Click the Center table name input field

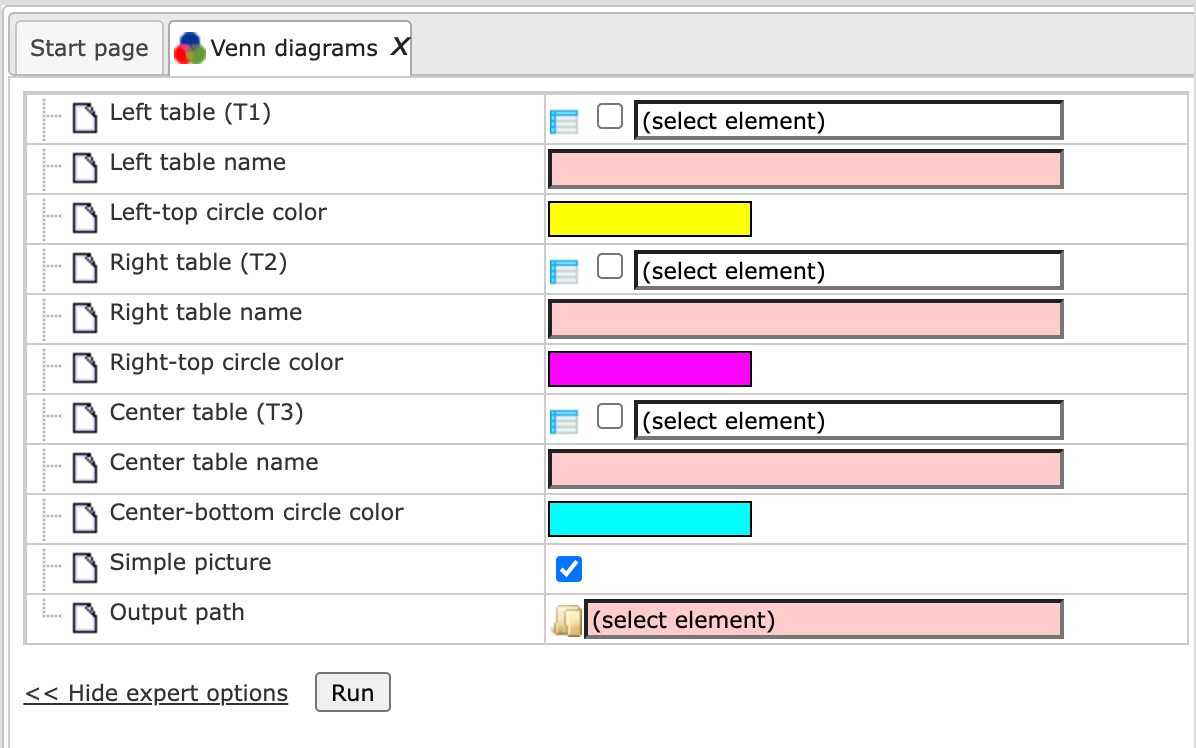pos(805,470)
